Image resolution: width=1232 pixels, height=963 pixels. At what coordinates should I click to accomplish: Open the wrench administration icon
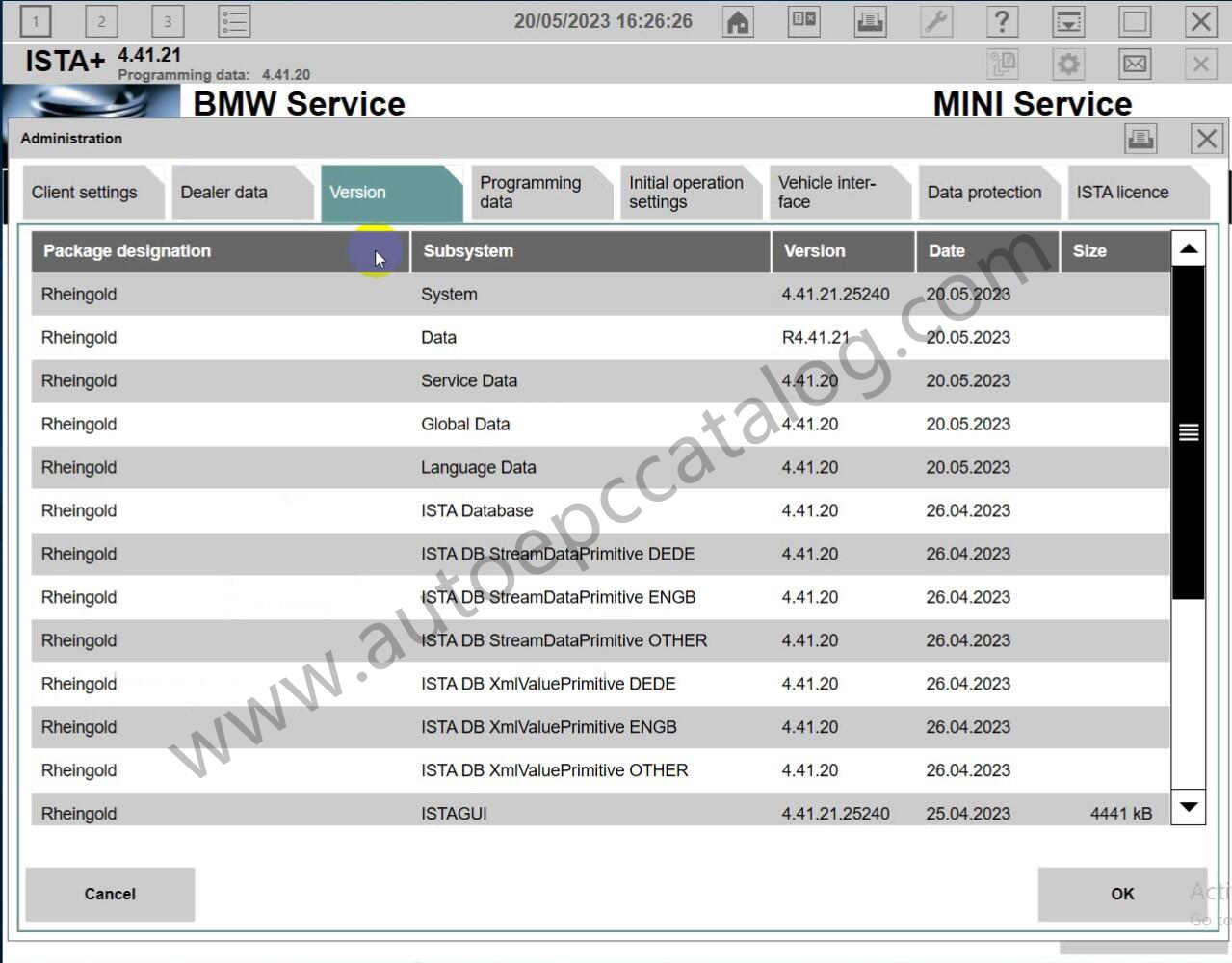936,21
